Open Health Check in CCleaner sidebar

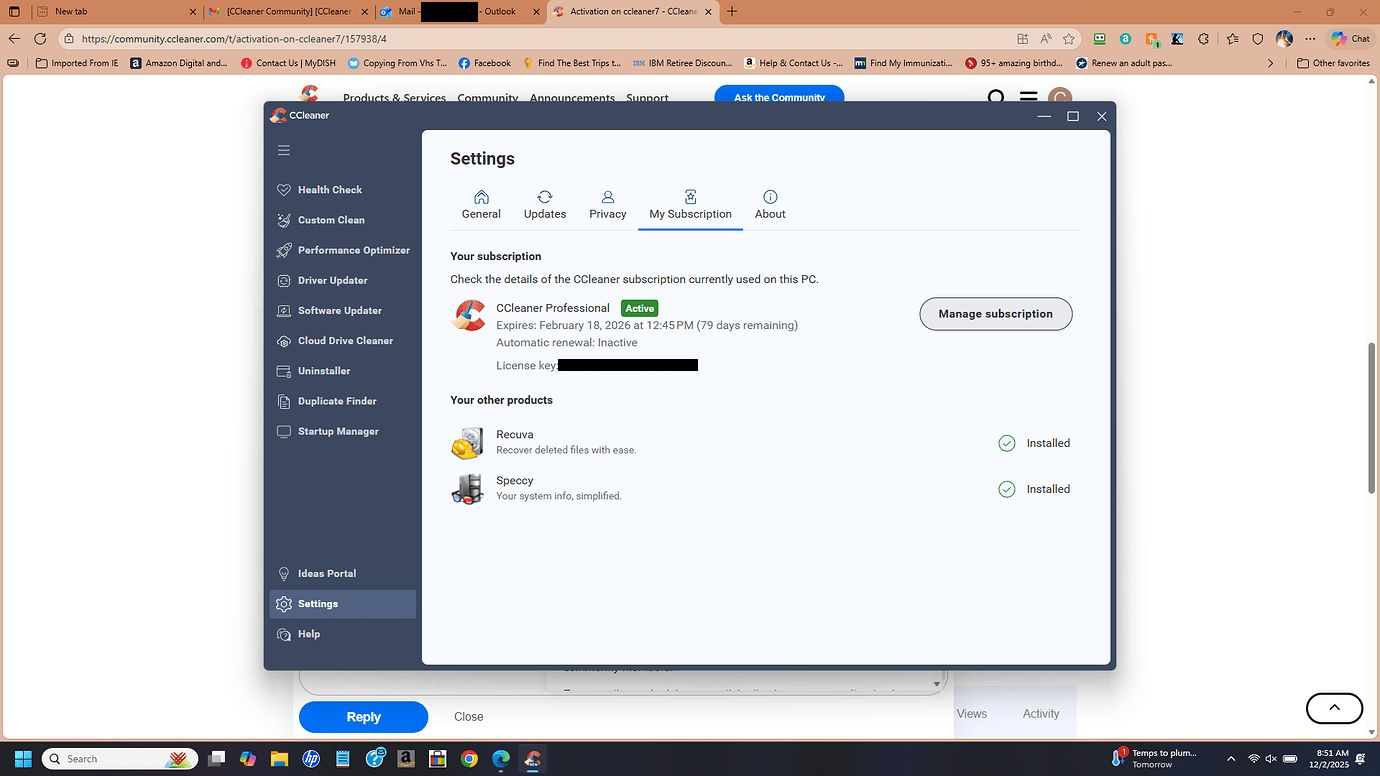click(329, 190)
